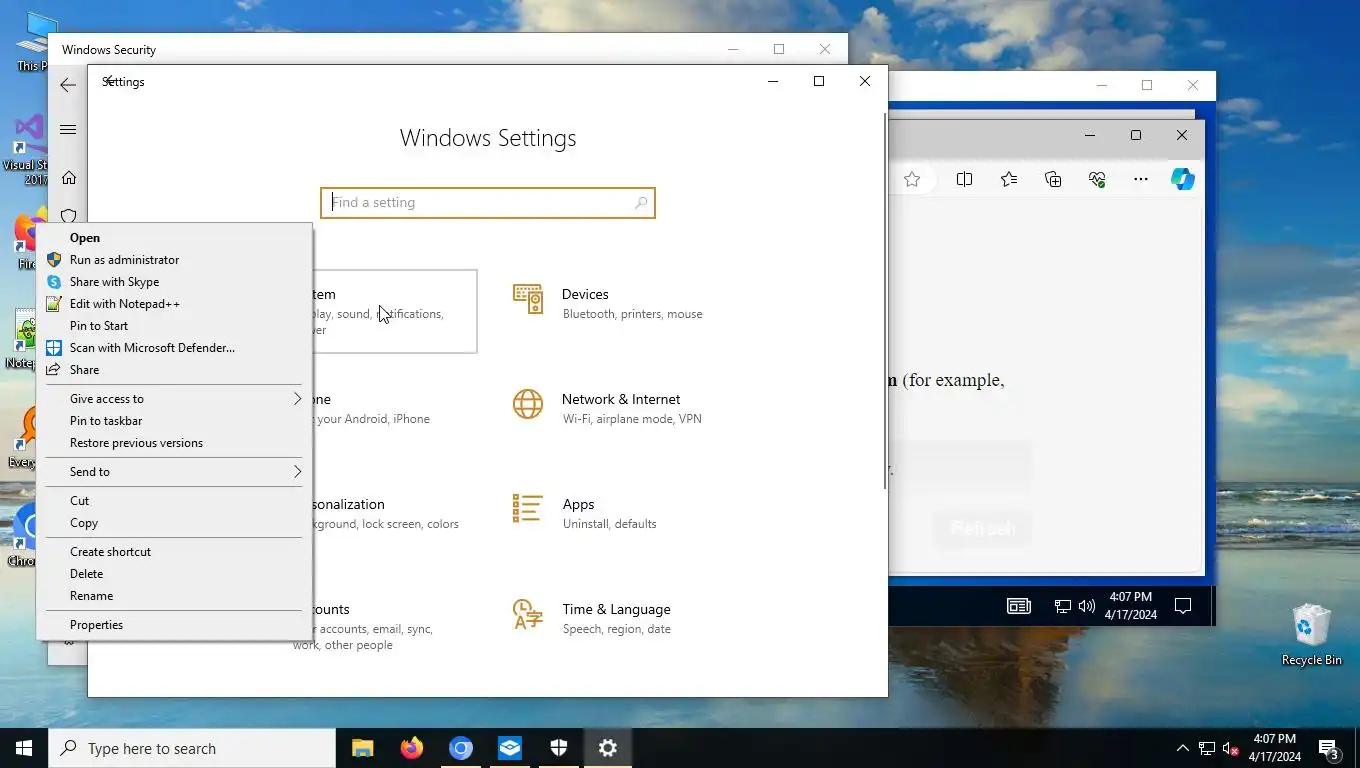Click the Settings window vertical scrollbar
The image size is (1360, 768).
pos(884,300)
